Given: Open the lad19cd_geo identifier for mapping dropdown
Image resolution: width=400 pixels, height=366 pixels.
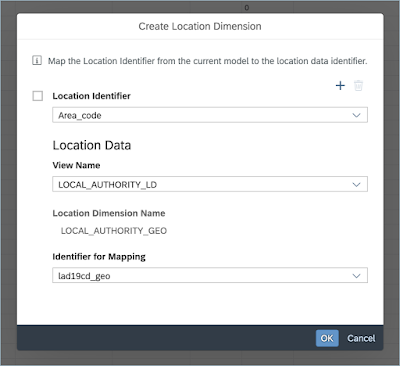Looking at the screenshot, I should pos(210,275).
